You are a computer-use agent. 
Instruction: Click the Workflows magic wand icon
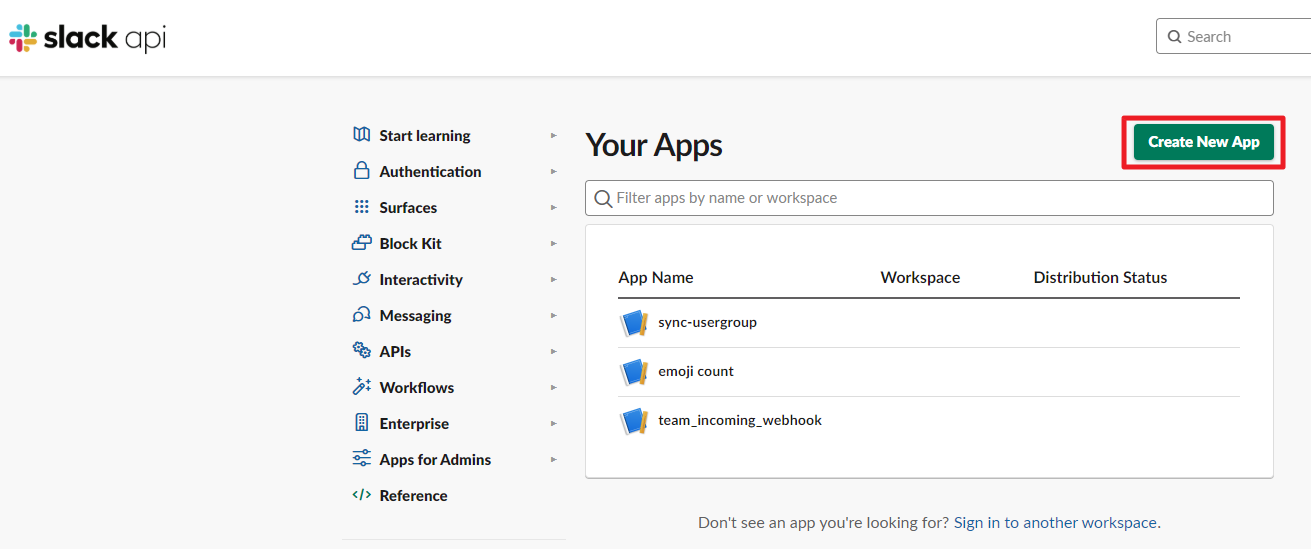[x=362, y=387]
